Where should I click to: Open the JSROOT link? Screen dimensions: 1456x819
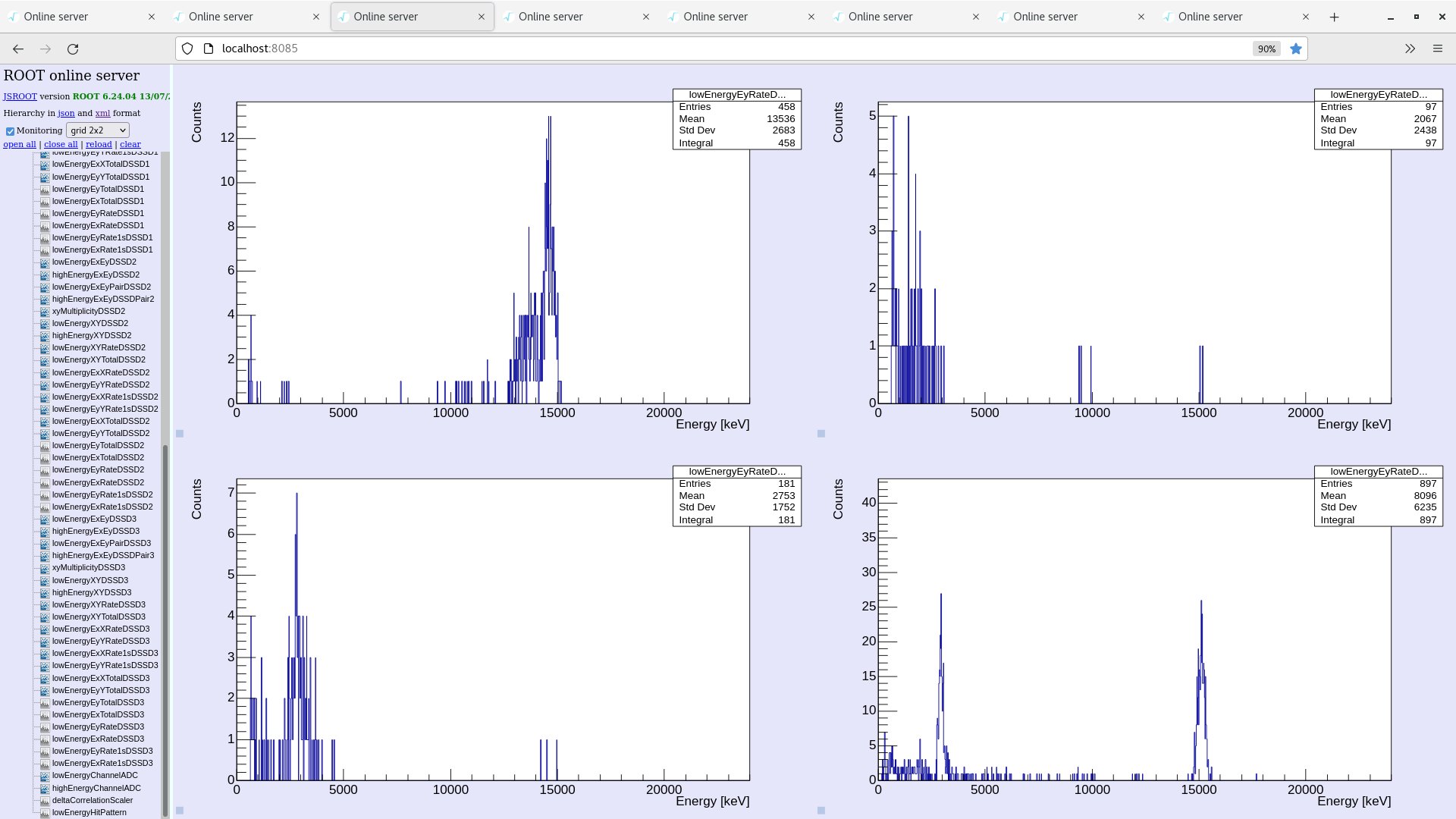pyautogui.click(x=20, y=96)
